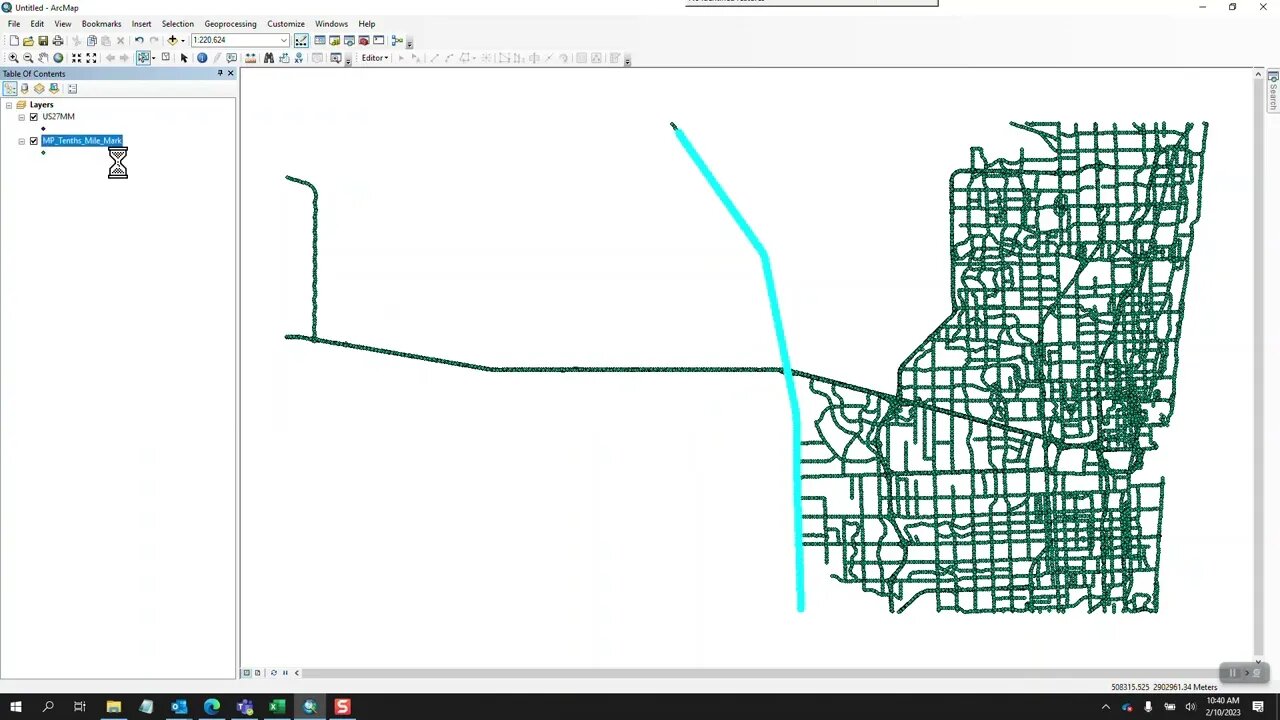Save the current map document
The image size is (1280, 720).
(43, 40)
